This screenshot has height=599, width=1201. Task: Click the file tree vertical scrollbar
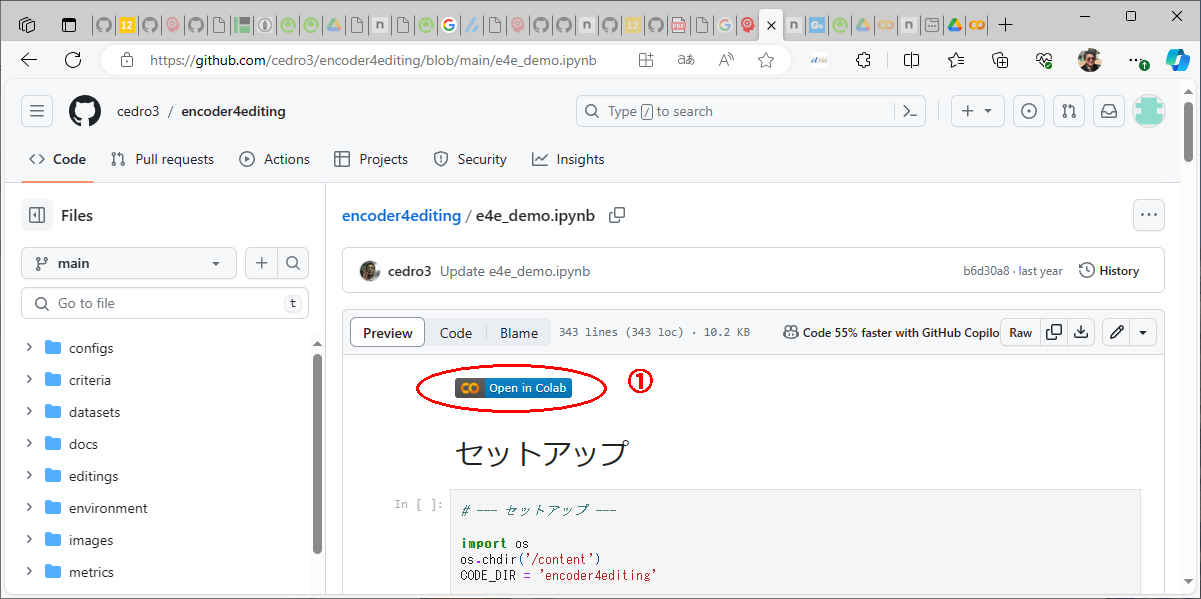pyautogui.click(x=318, y=450)
